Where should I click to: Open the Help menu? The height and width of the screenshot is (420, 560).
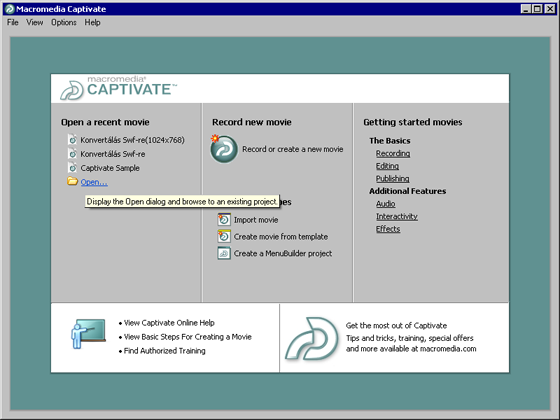pos(92,22)
